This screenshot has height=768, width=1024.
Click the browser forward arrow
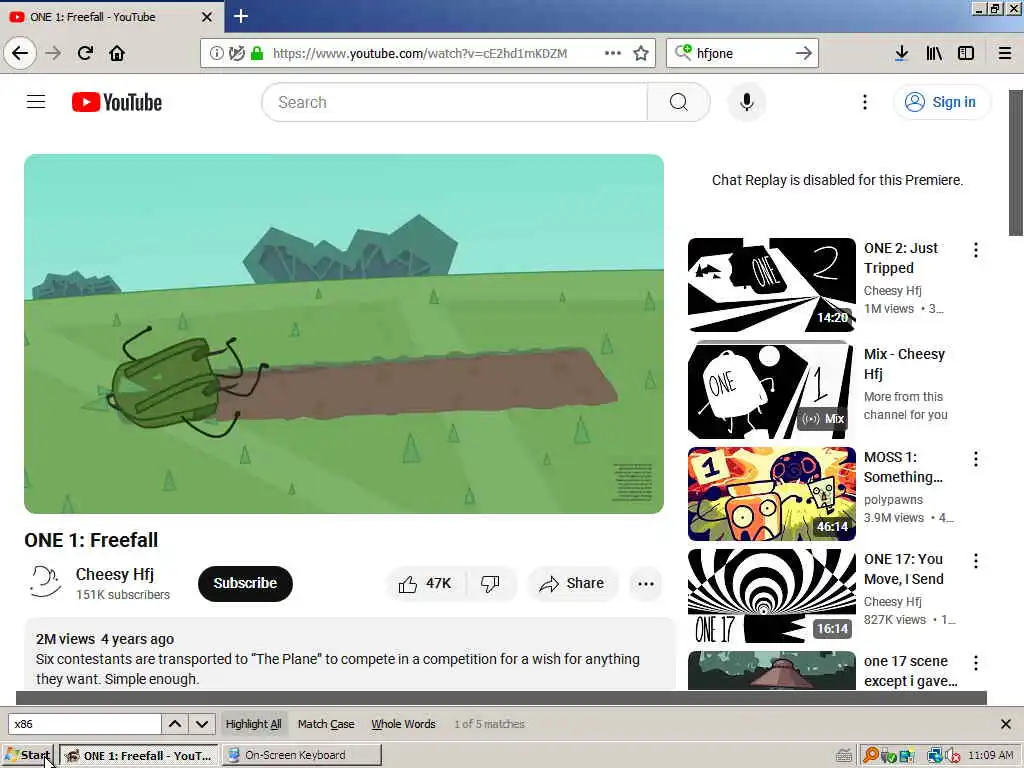point(54,53)
